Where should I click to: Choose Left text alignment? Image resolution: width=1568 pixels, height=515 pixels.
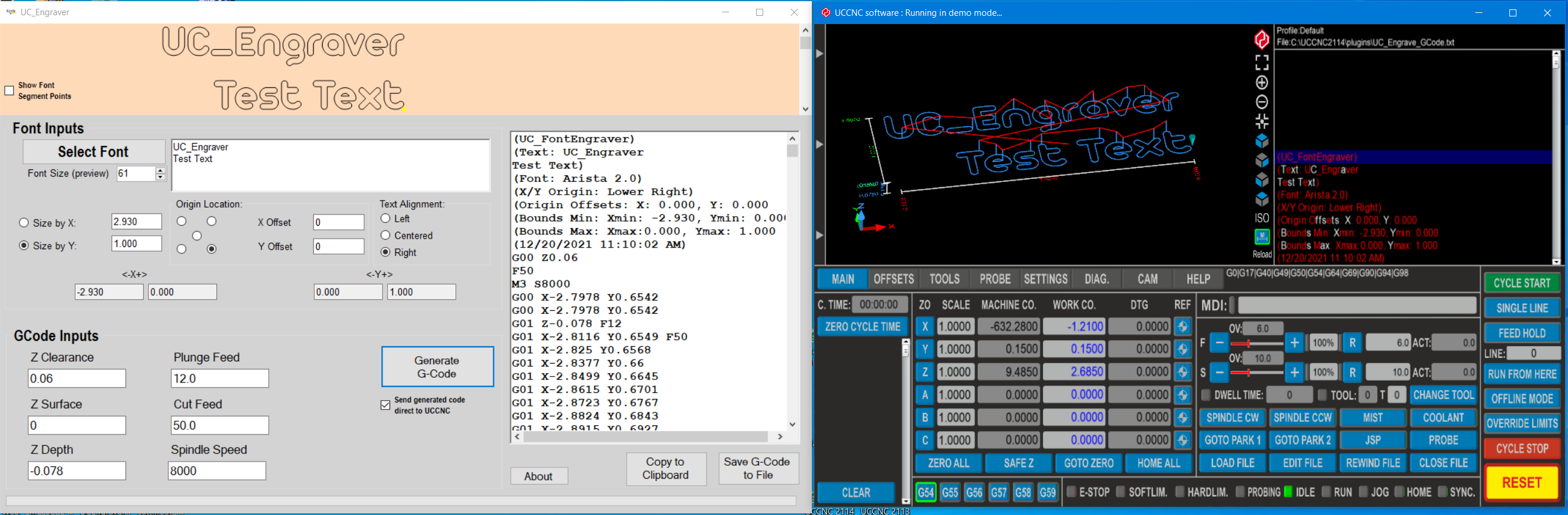pos(385,219)
